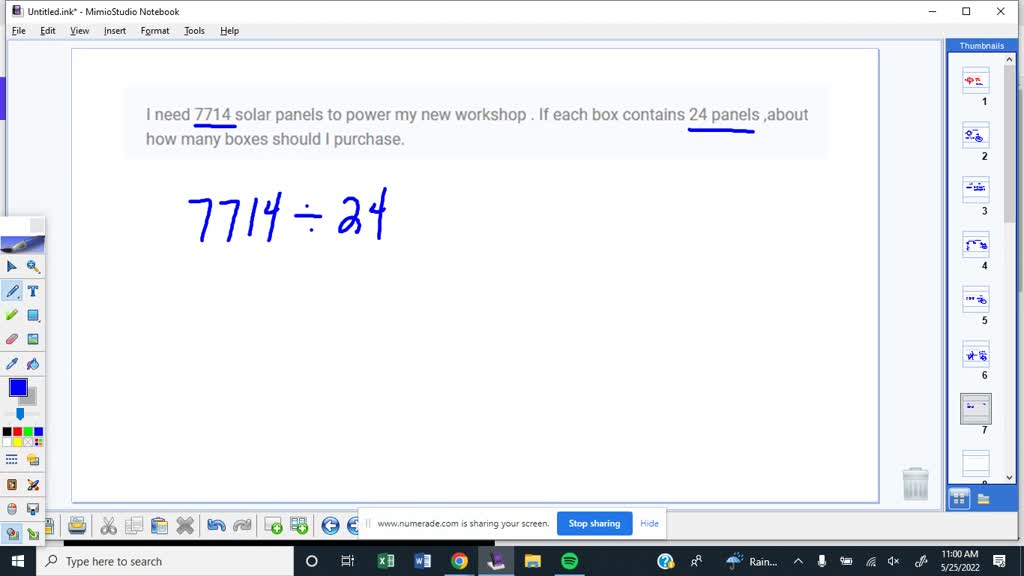
Task: Click the Hide link next to Stop sharing
Action: point(649,523)
